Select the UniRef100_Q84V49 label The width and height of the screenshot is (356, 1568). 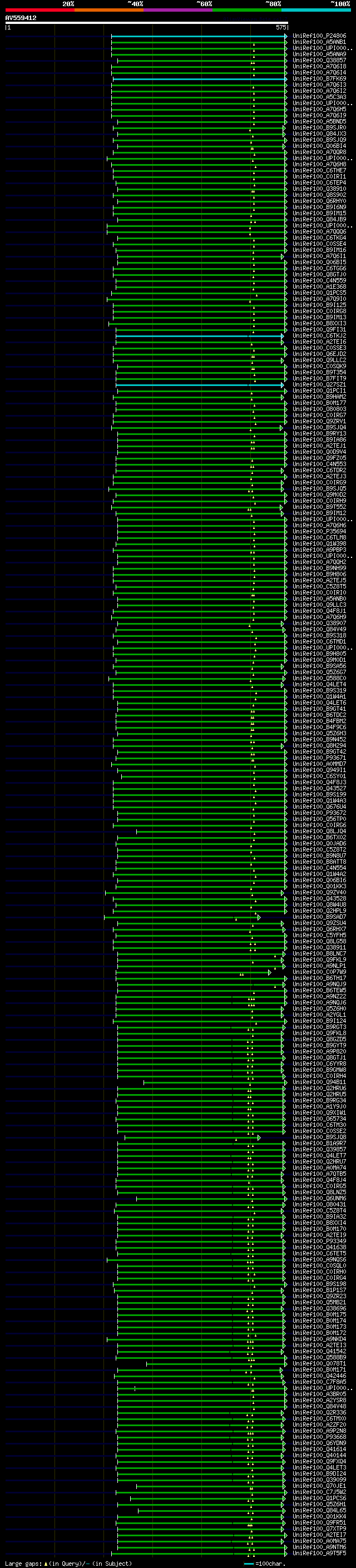point(319,630)
